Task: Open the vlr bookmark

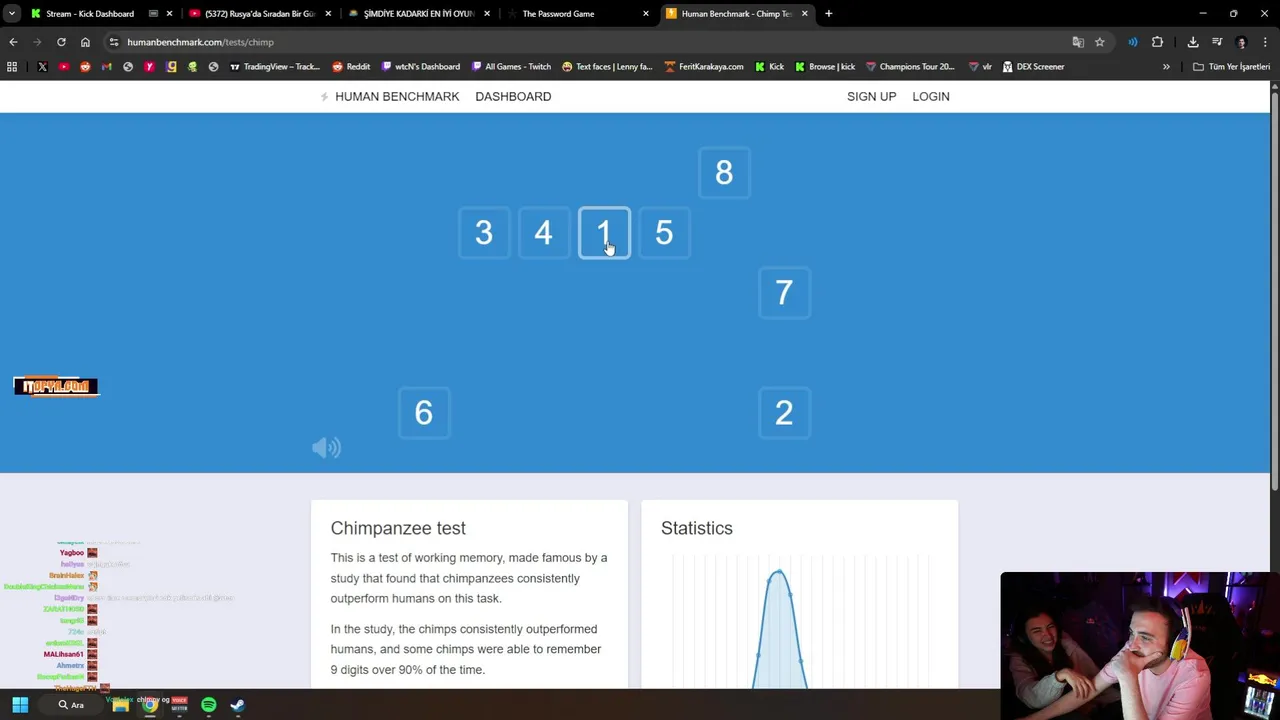Action: pos(980,67)
